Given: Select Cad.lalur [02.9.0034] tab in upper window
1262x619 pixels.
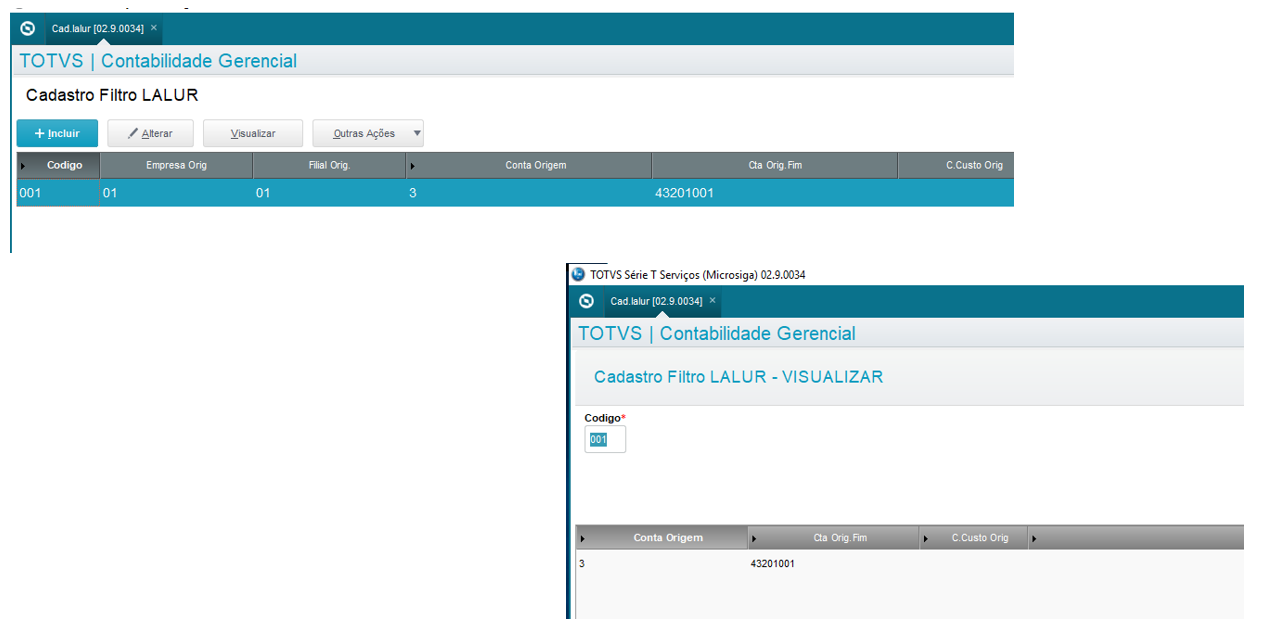Looking at the screenshot, I should tap(104, 28).
